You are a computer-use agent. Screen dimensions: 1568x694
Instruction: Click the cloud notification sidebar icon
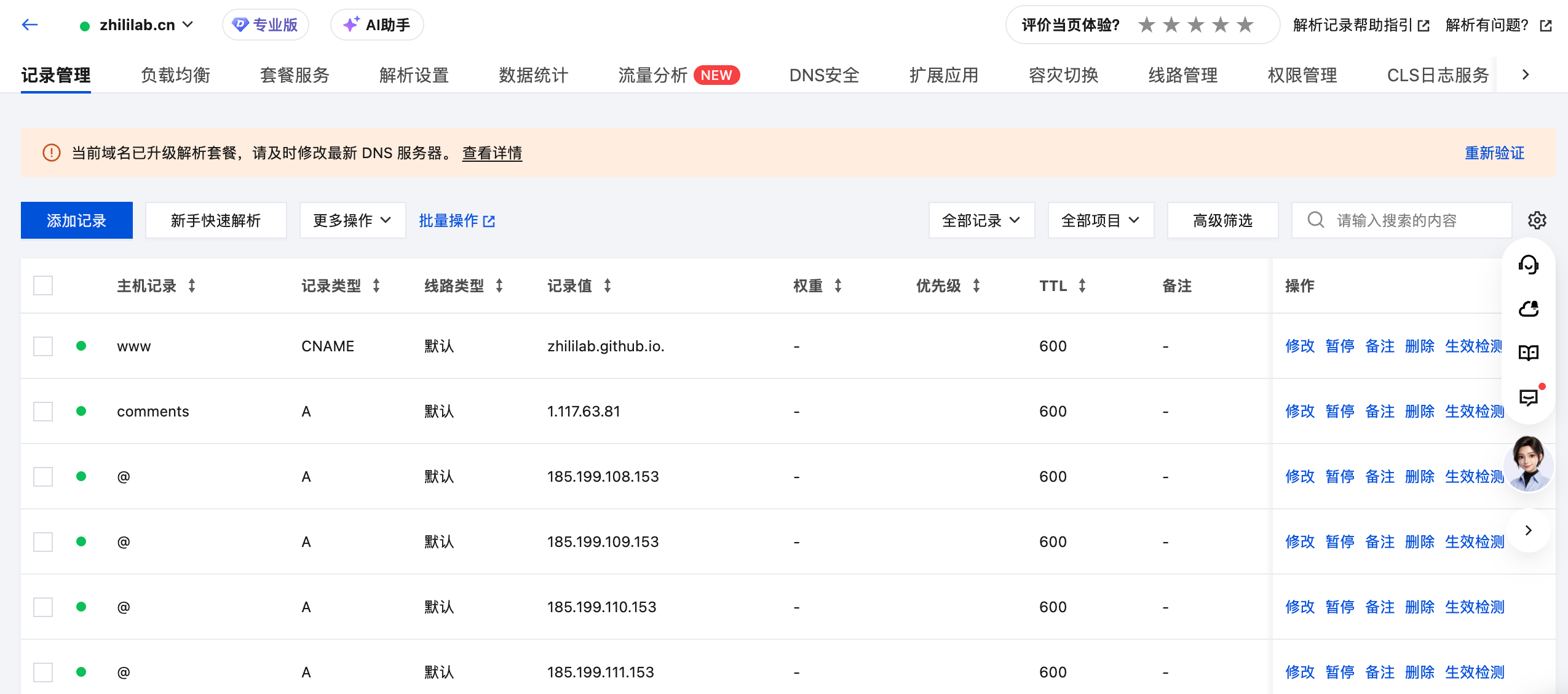coord(1528,309)
